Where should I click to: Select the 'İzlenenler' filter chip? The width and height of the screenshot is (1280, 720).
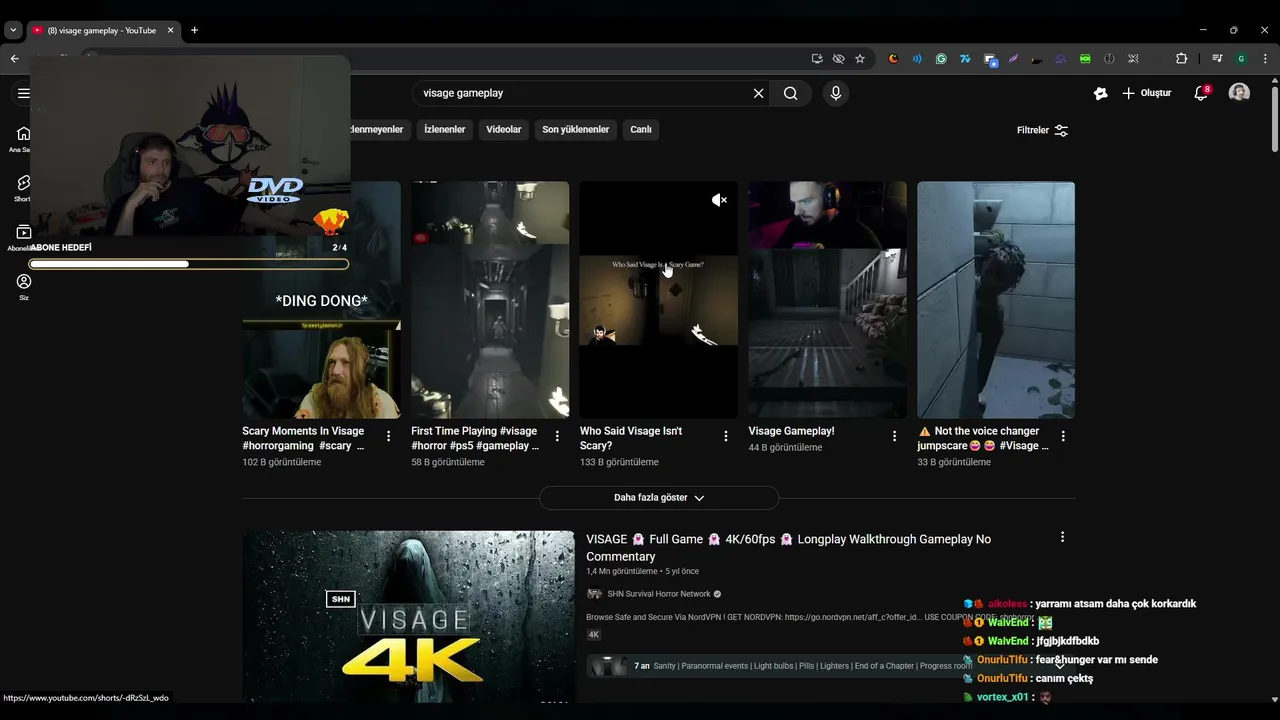(x=445, y=129)
